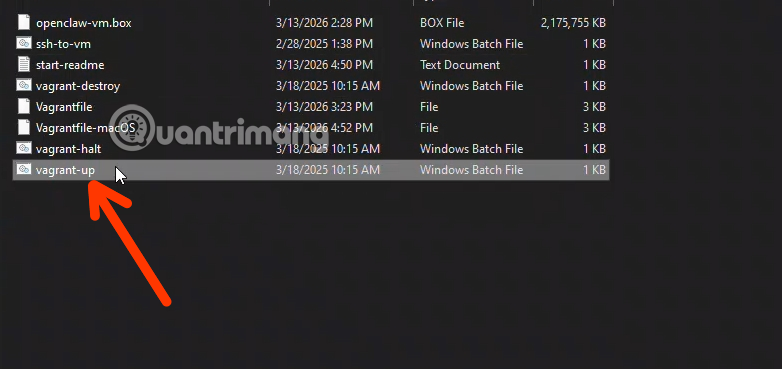
Task: Click the date 2/28/2025 1:38 PM
Action: [324, 44]
